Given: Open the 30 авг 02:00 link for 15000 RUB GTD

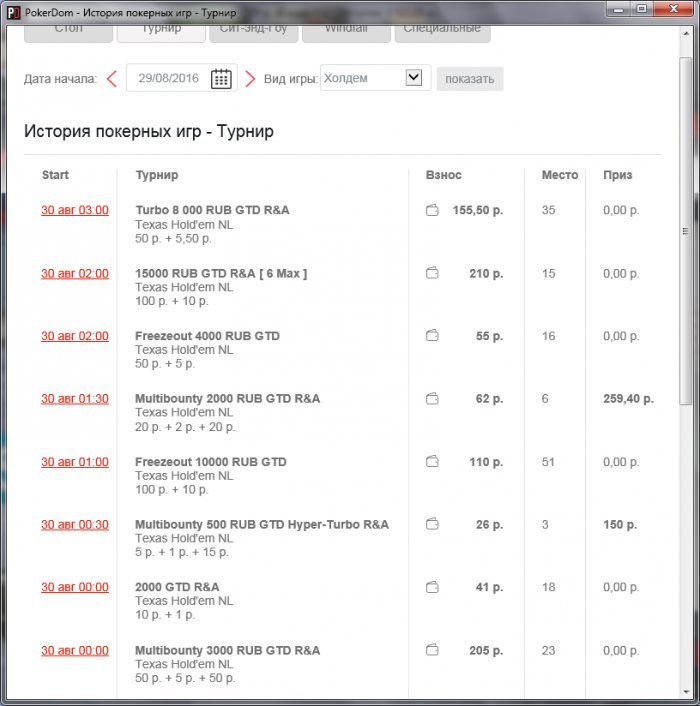Looking at the screenshot, I should 75,273.
